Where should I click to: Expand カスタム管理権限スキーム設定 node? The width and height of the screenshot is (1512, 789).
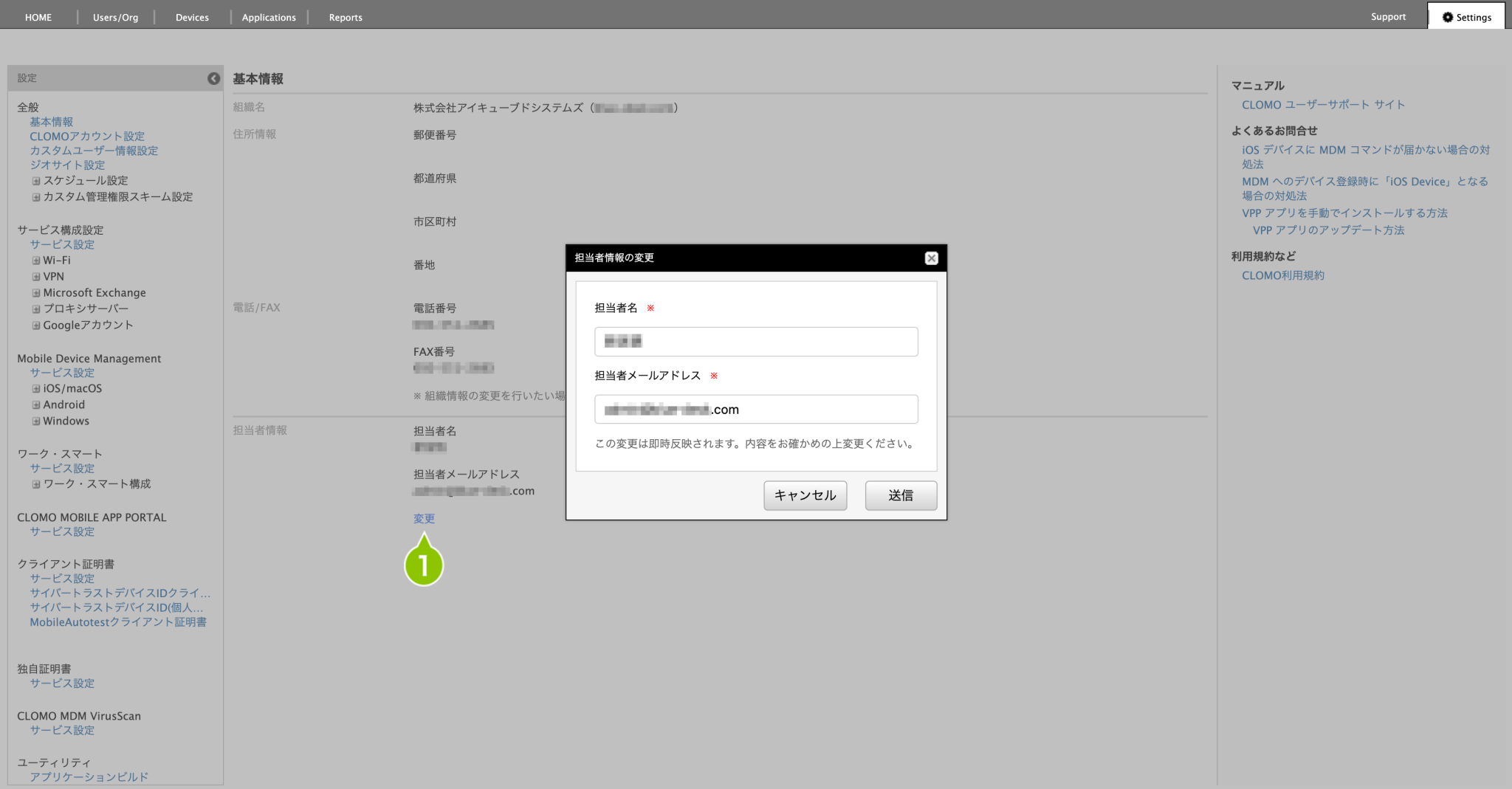[x=35, y=197]
